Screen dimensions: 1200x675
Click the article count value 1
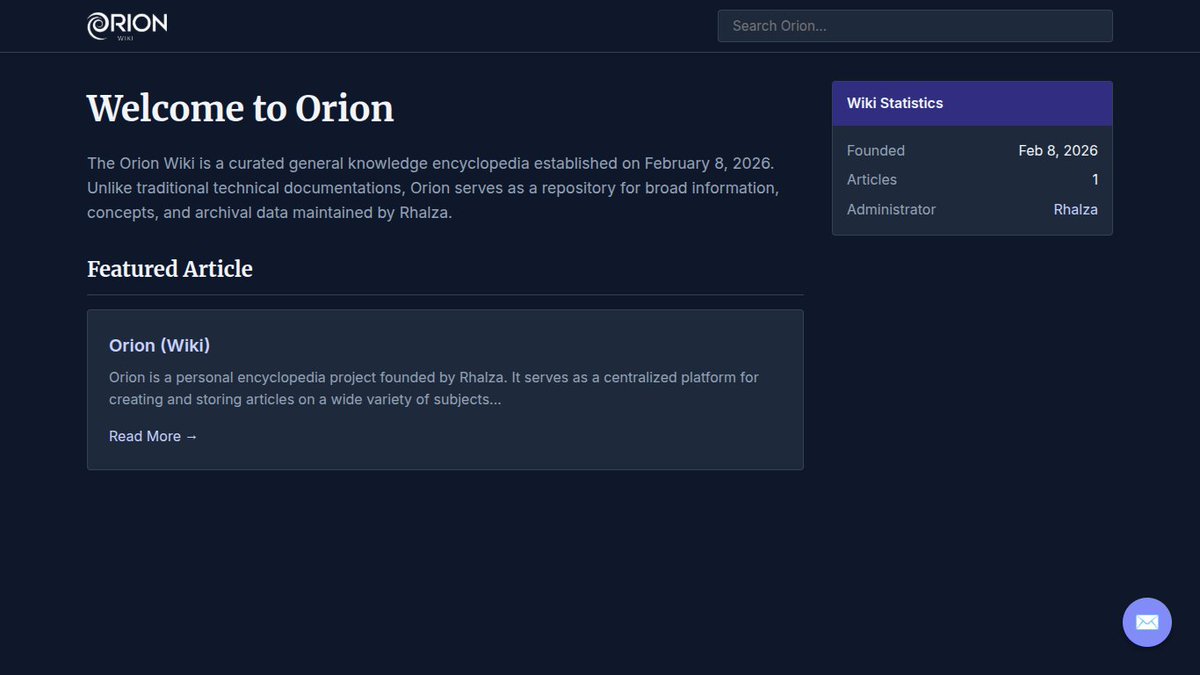tap(1095, 180)
